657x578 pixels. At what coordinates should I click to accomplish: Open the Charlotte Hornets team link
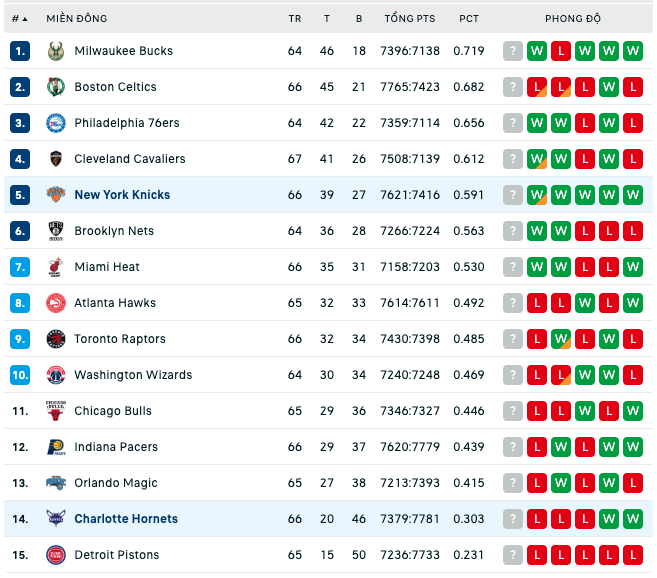click(x=126, y=519)
